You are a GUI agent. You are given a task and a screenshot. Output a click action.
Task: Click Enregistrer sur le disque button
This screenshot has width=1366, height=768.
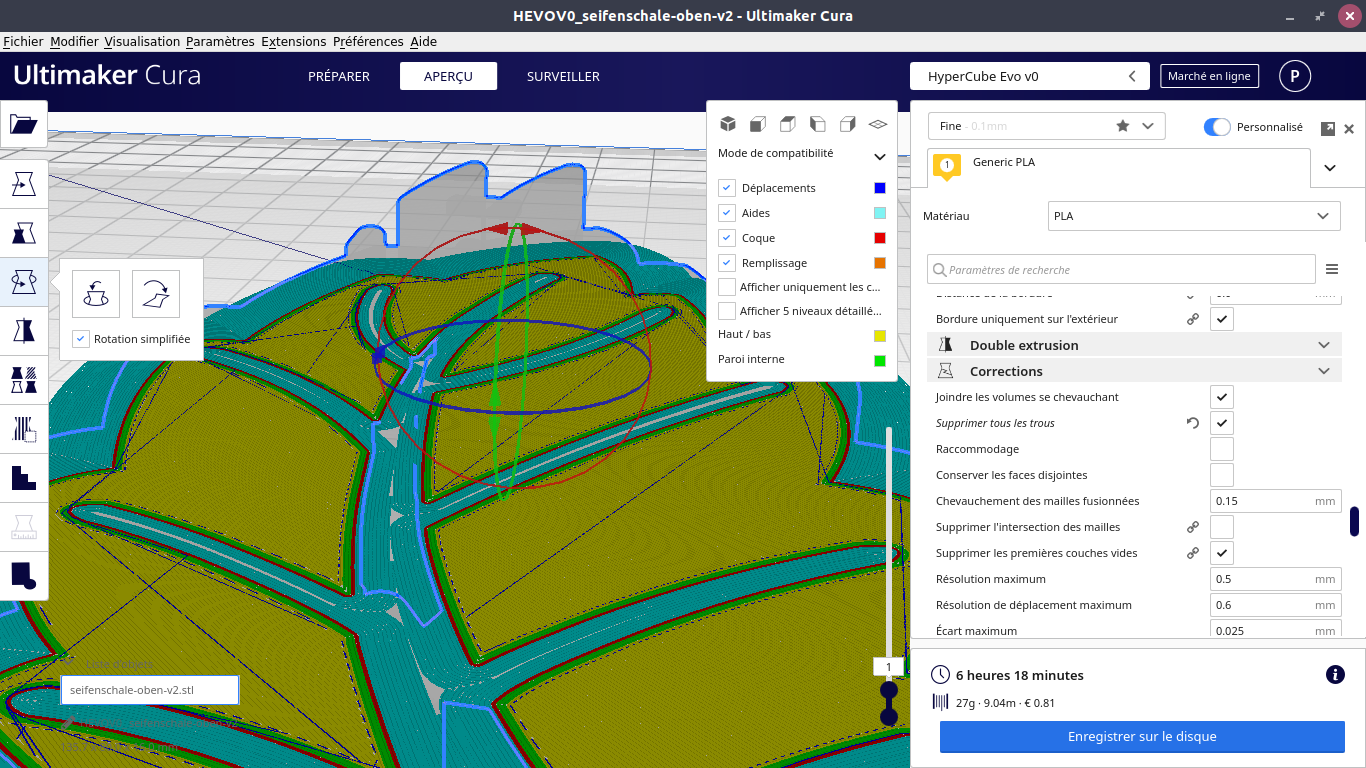1142,737
